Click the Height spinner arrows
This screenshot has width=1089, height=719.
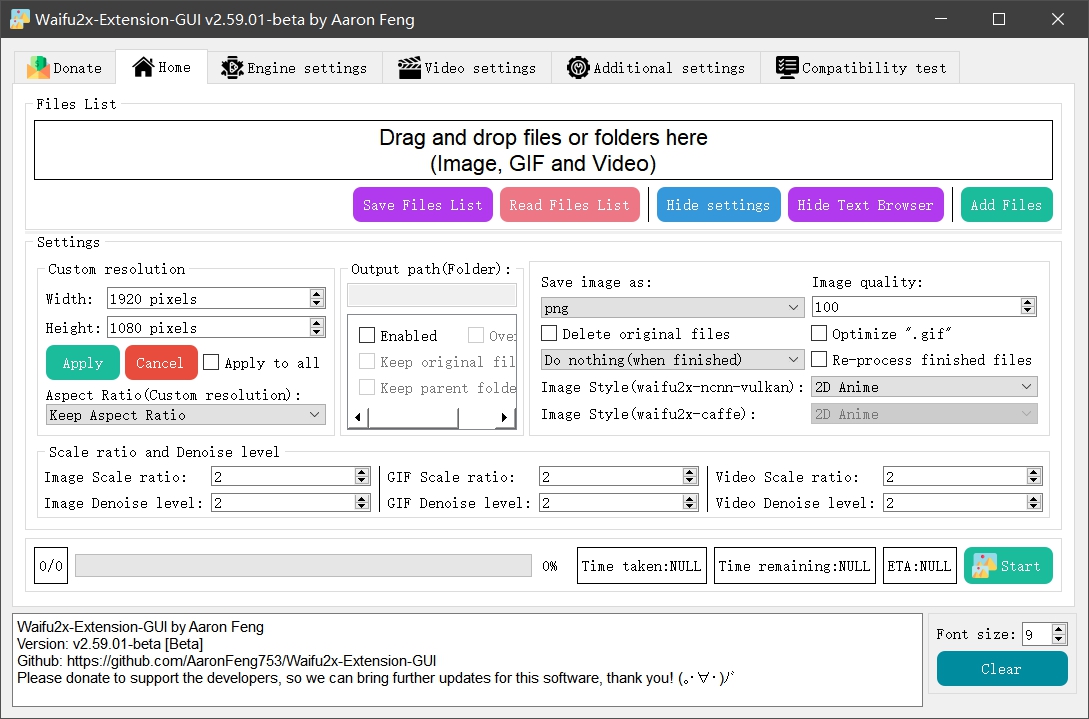pos(317,327)
